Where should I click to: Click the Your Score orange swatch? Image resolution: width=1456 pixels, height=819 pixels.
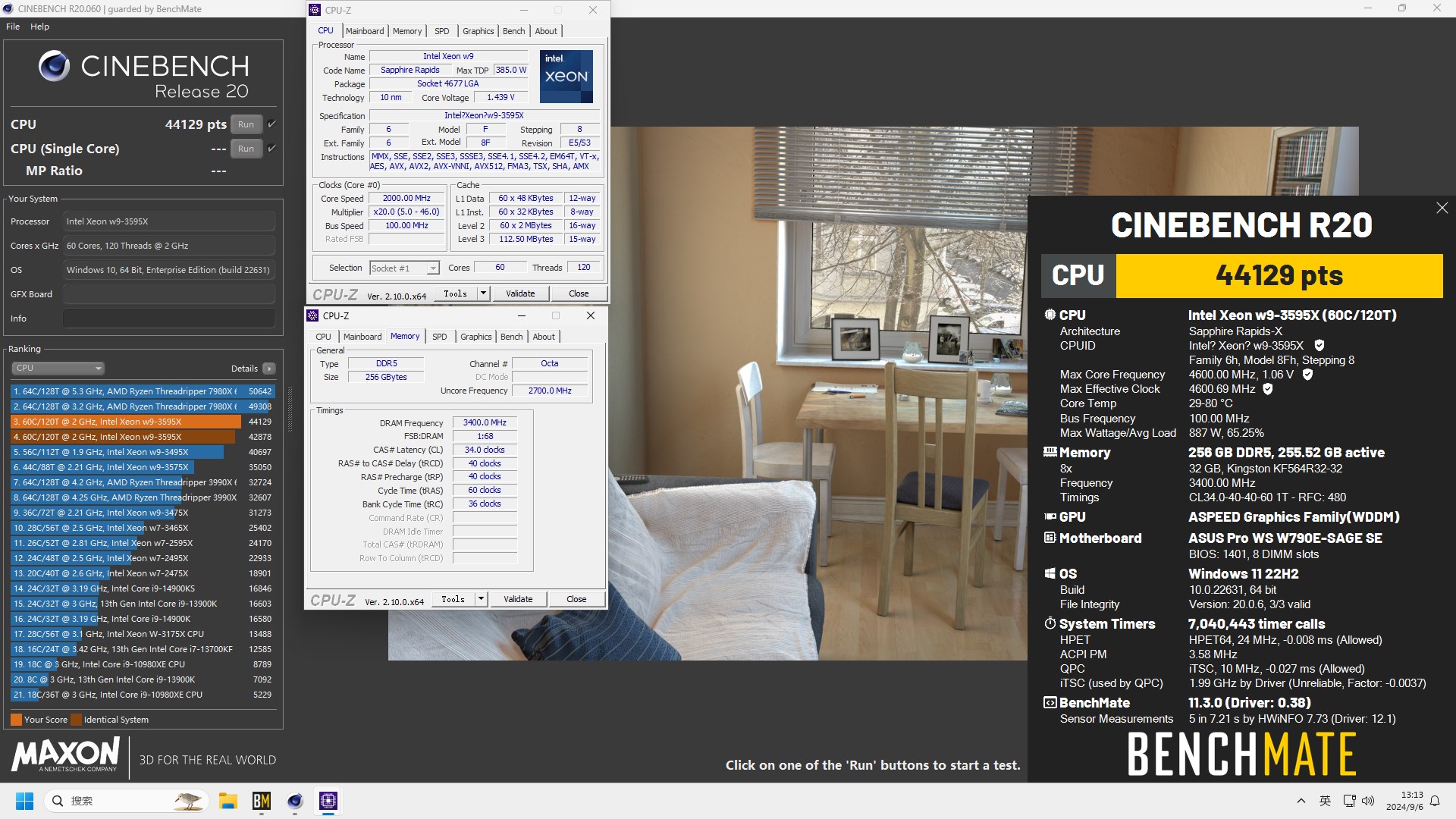tap(16, 720)
